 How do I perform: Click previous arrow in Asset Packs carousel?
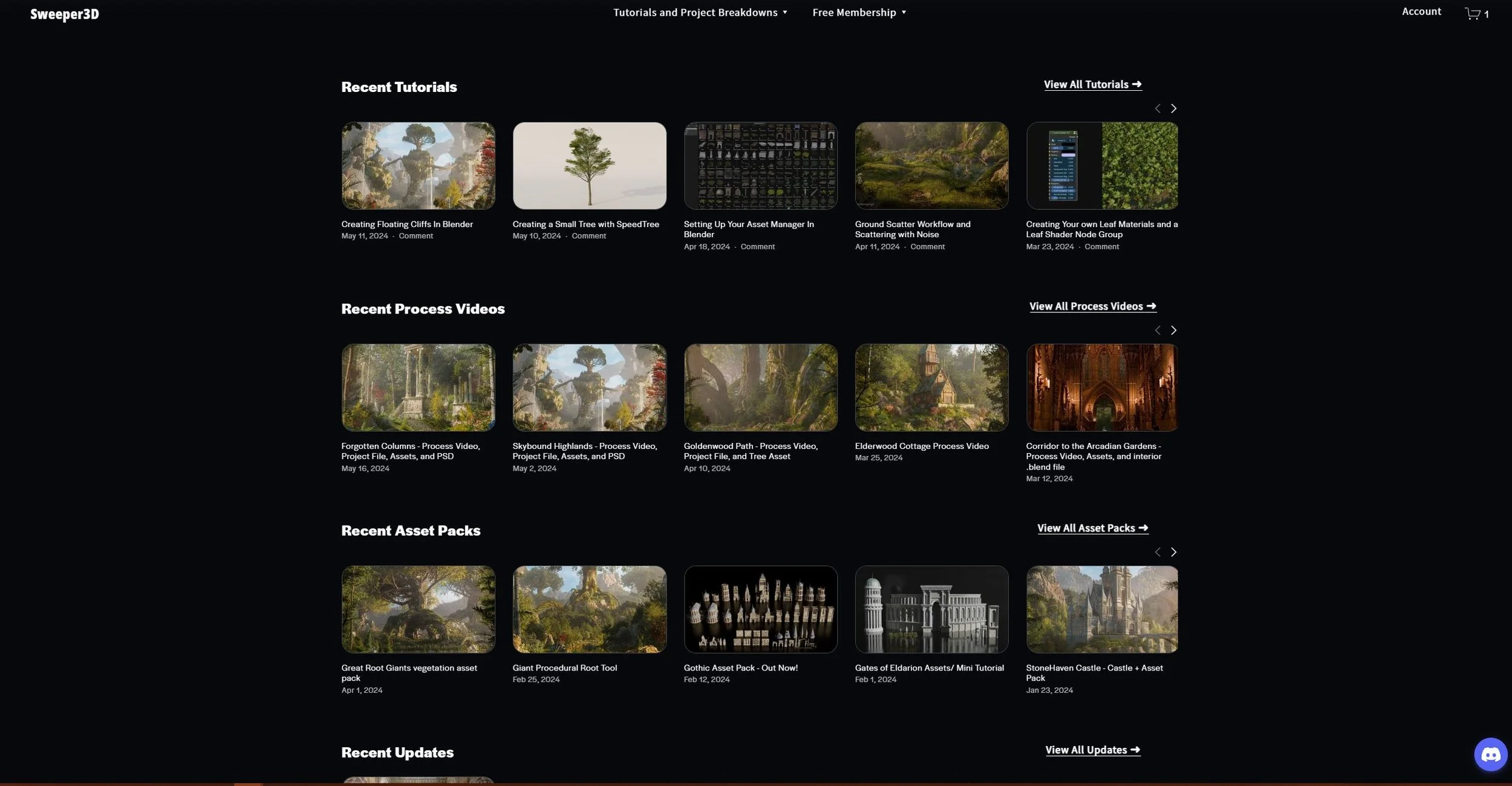point(1158,552)
